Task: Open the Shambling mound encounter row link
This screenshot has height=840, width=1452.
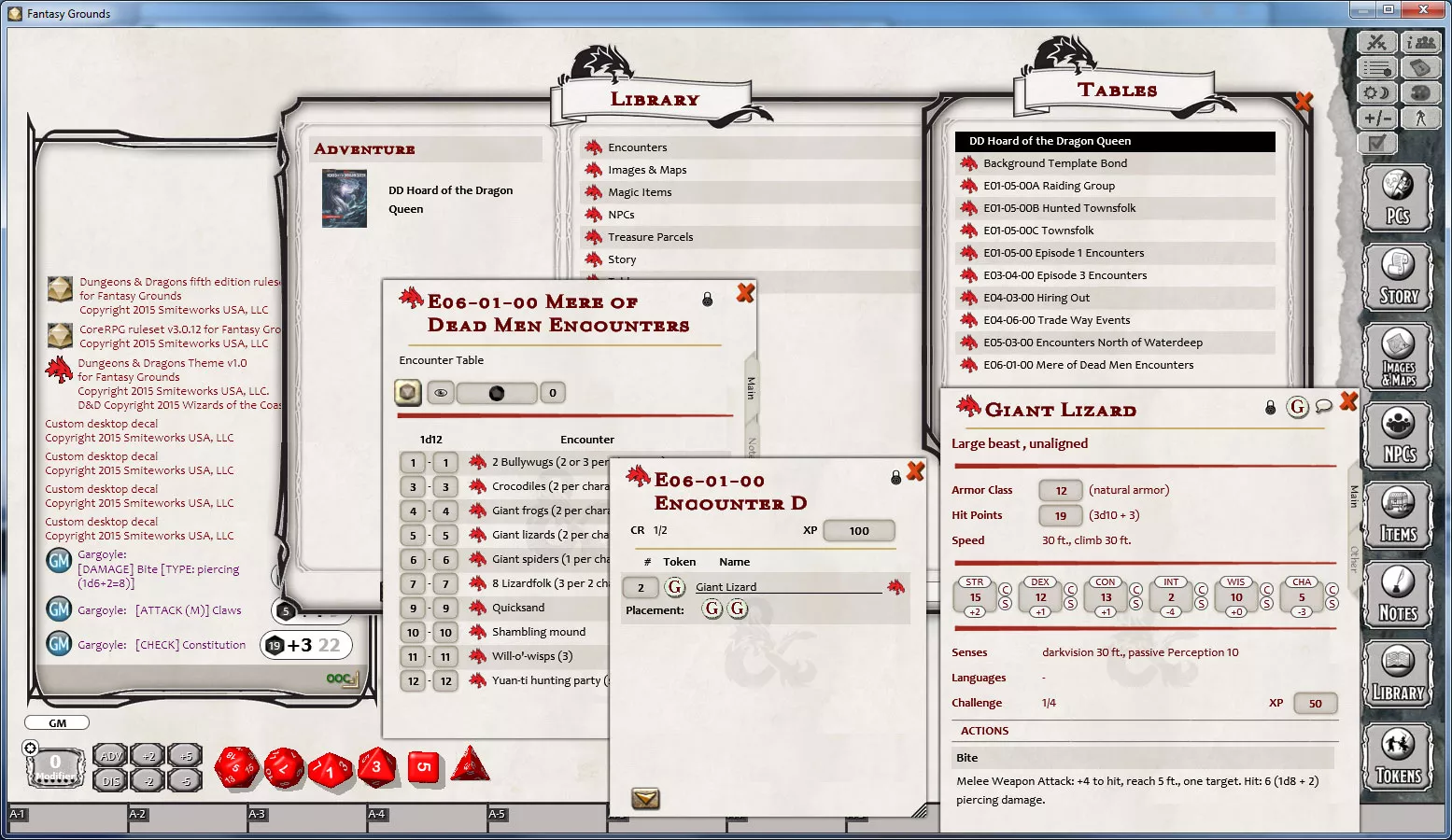Action: [x=477, y=632]
